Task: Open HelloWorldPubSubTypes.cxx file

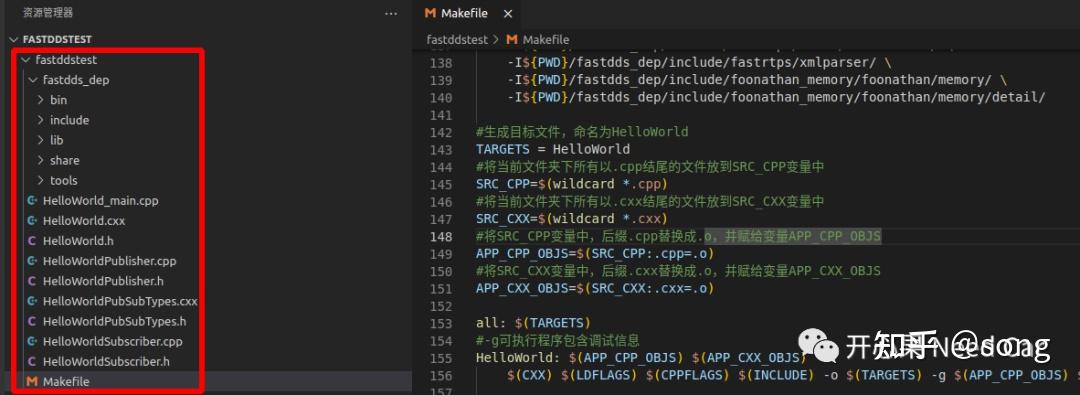Action: (x=120, y=301)
